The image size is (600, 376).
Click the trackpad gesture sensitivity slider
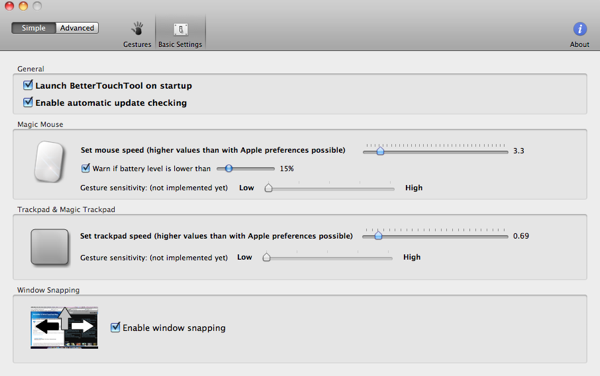(328, 257)
